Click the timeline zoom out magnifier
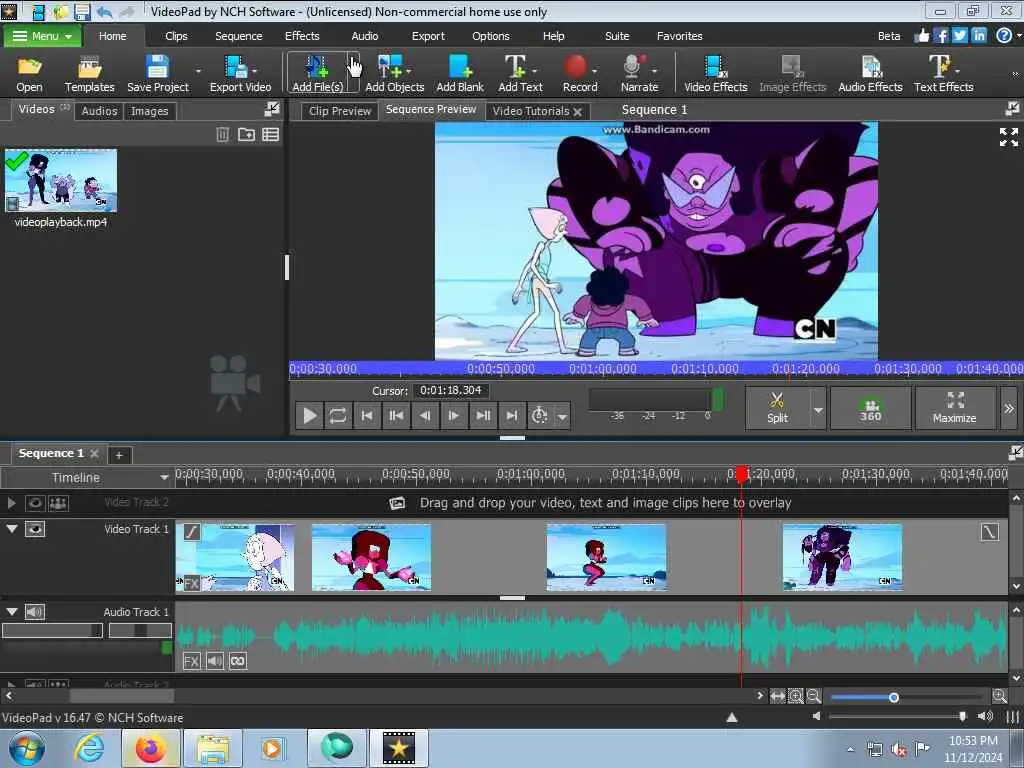The image size is (1024, 768). coord(813,696)
